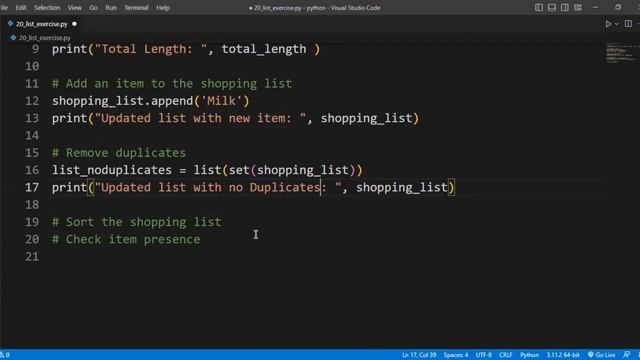The height and width of the screenshot is (360, 640).
Task: Click "Updated list with no Duplicates: " string
Action: [x=218, y=187]
